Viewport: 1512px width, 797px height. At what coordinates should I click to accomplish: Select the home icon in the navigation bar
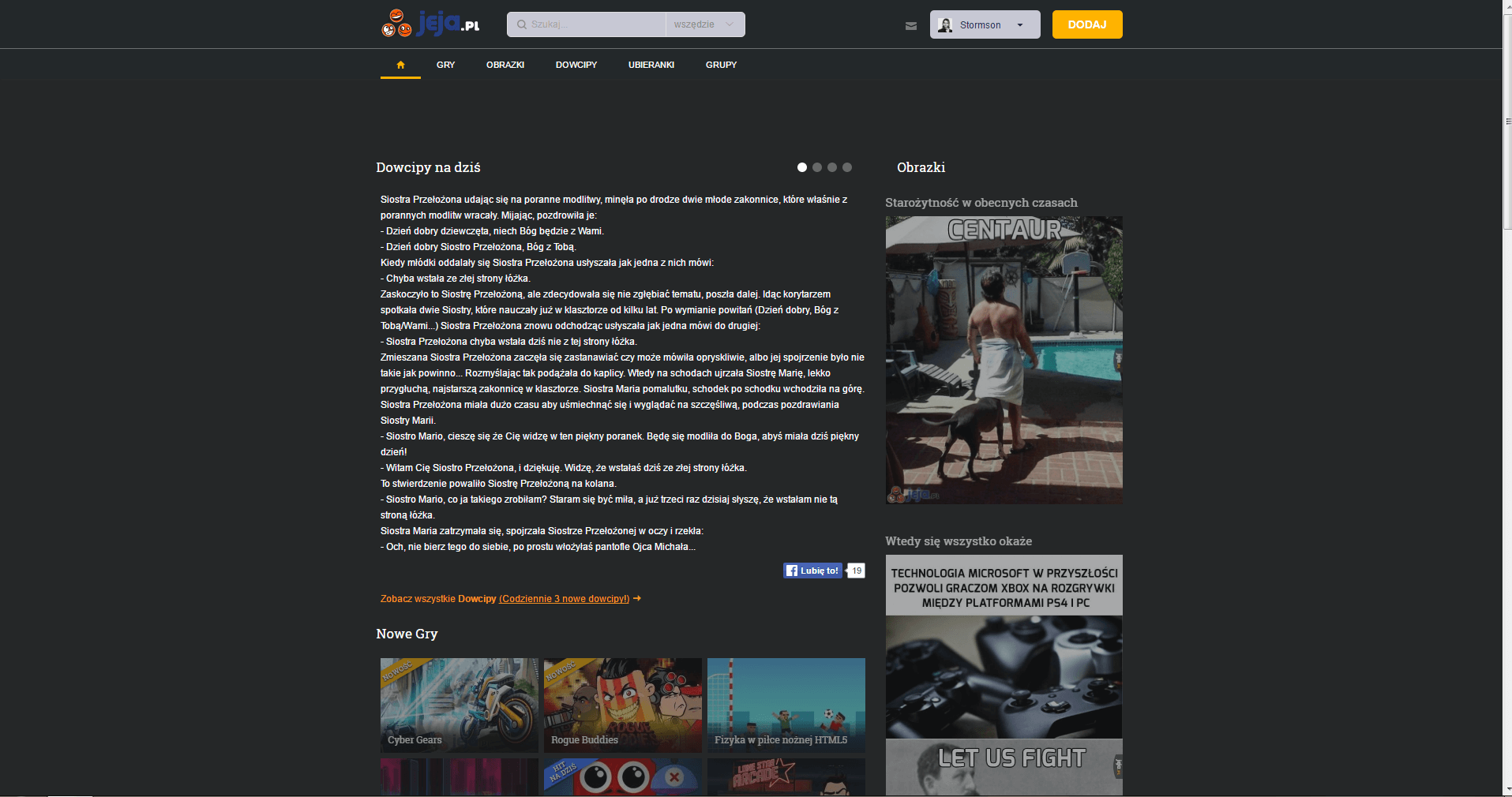pos(400,66)
